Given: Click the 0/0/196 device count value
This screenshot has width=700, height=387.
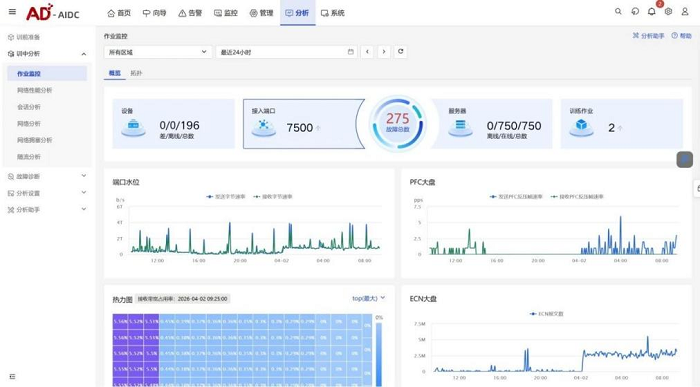Looking at the screenshot, I should point(179,125).
